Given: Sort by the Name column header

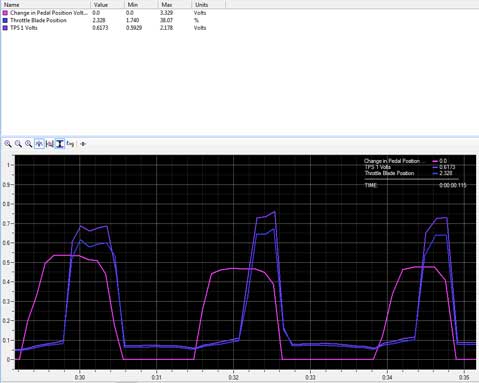Looking at the screenshot, I should [x=46, y=5].
